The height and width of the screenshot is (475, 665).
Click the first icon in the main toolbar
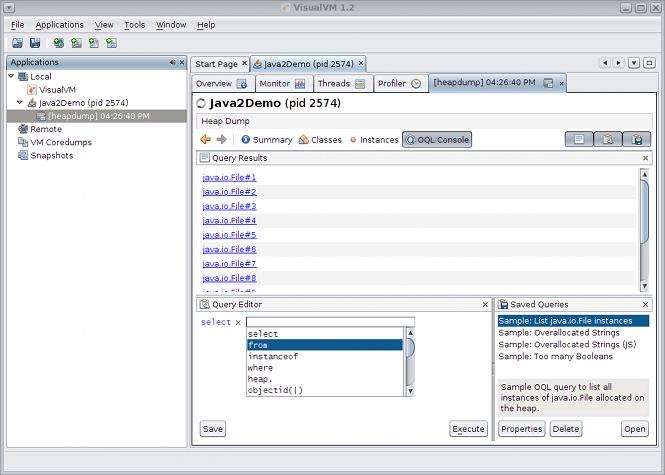[17, 43]
